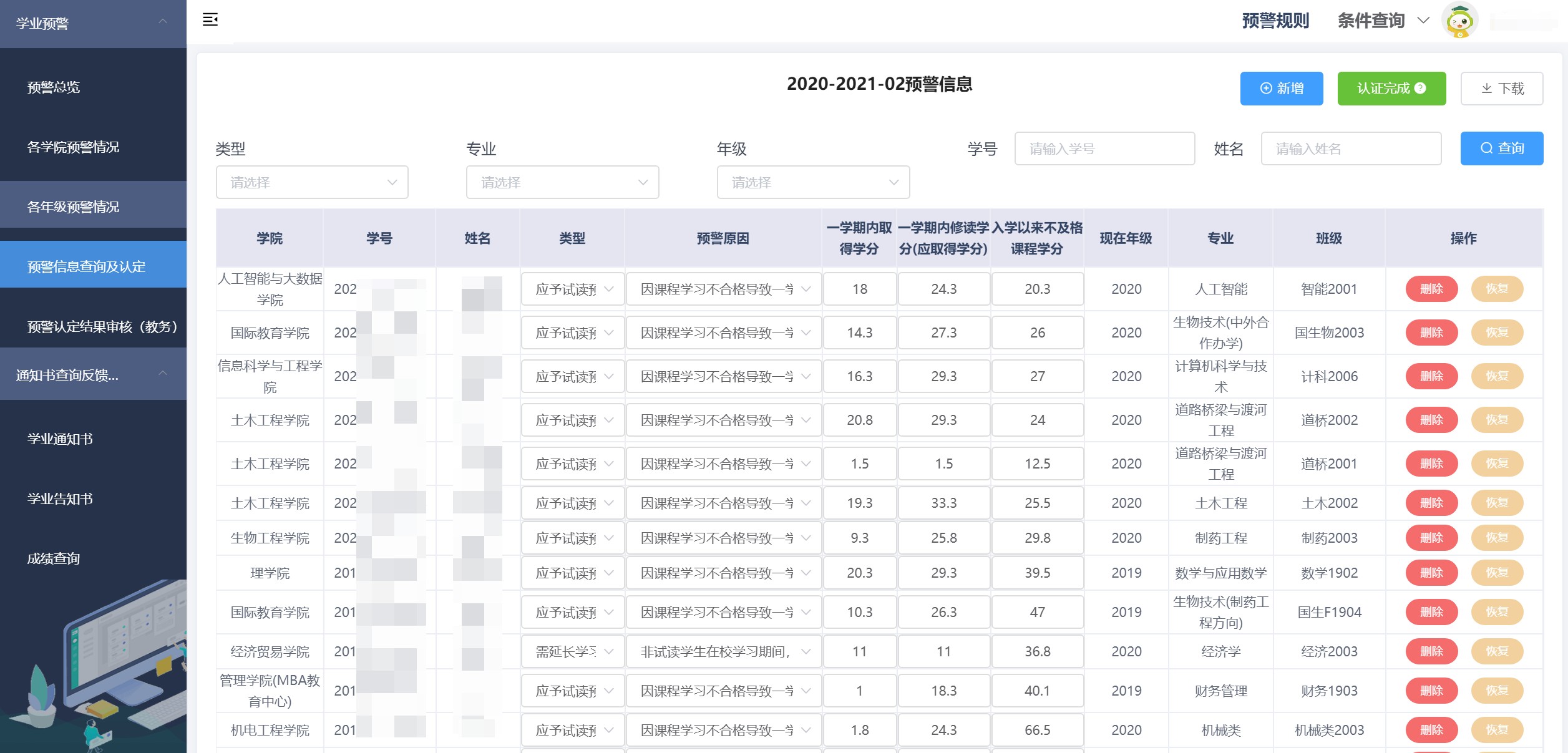Click the sidebar collapse hamburger icon
1568x753 pixels.
point(210,20)
